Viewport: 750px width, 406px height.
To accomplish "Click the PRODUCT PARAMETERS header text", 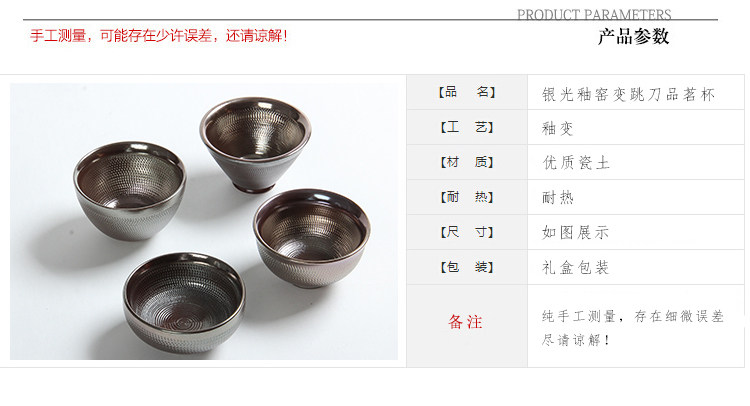I will 594,14.
